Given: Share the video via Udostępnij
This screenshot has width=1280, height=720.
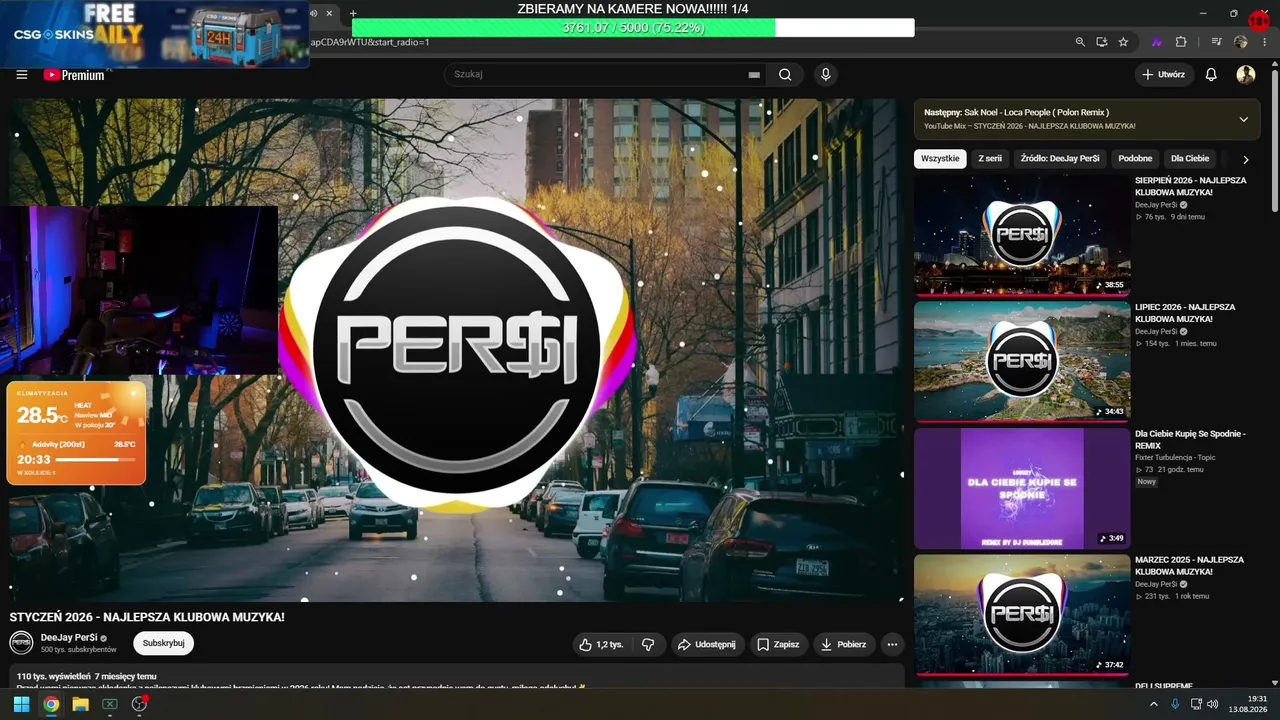Looking at the screenshot, I should 707,645.
